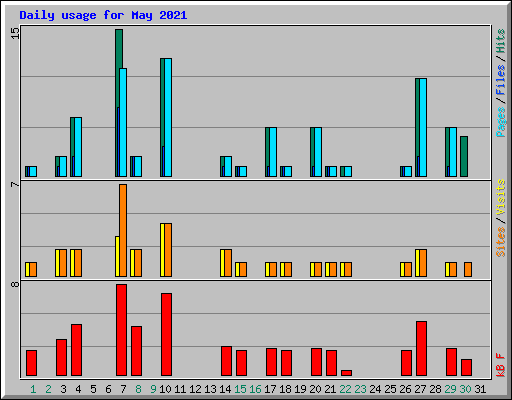Click the orange sites bar for day 10

168,250
